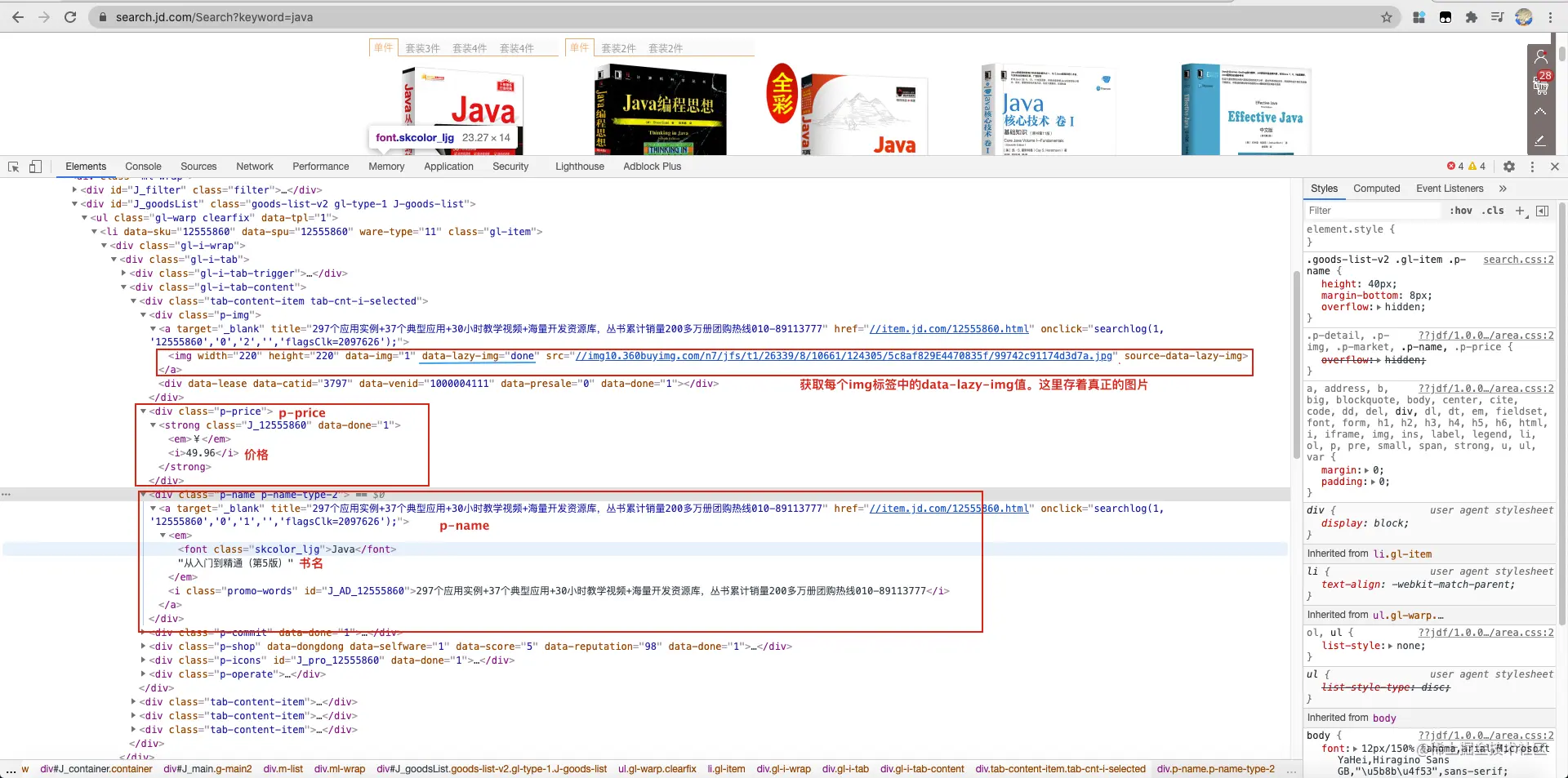Click the browser forward arrow

click(44, 17)
